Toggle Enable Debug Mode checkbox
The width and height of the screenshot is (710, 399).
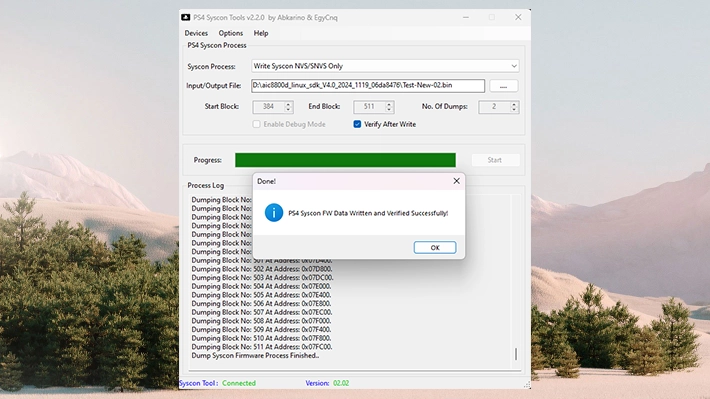(x=256, y=124)
